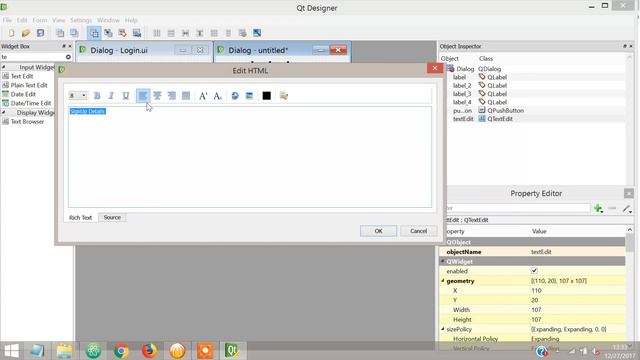Insert hyperlink icon in Edit HTML
This screenshot has width=640, height=360.
coord(235,96)
